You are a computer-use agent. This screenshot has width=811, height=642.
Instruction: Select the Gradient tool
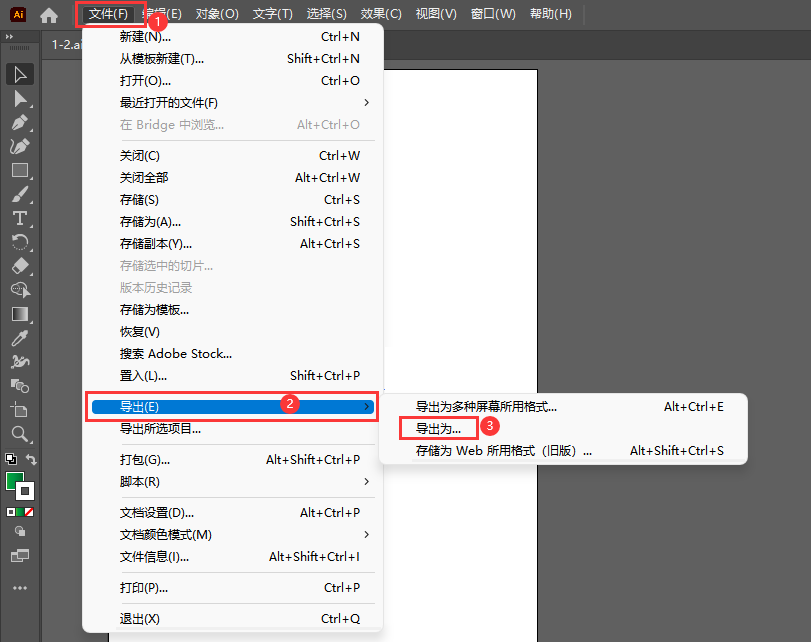point(20,314)
